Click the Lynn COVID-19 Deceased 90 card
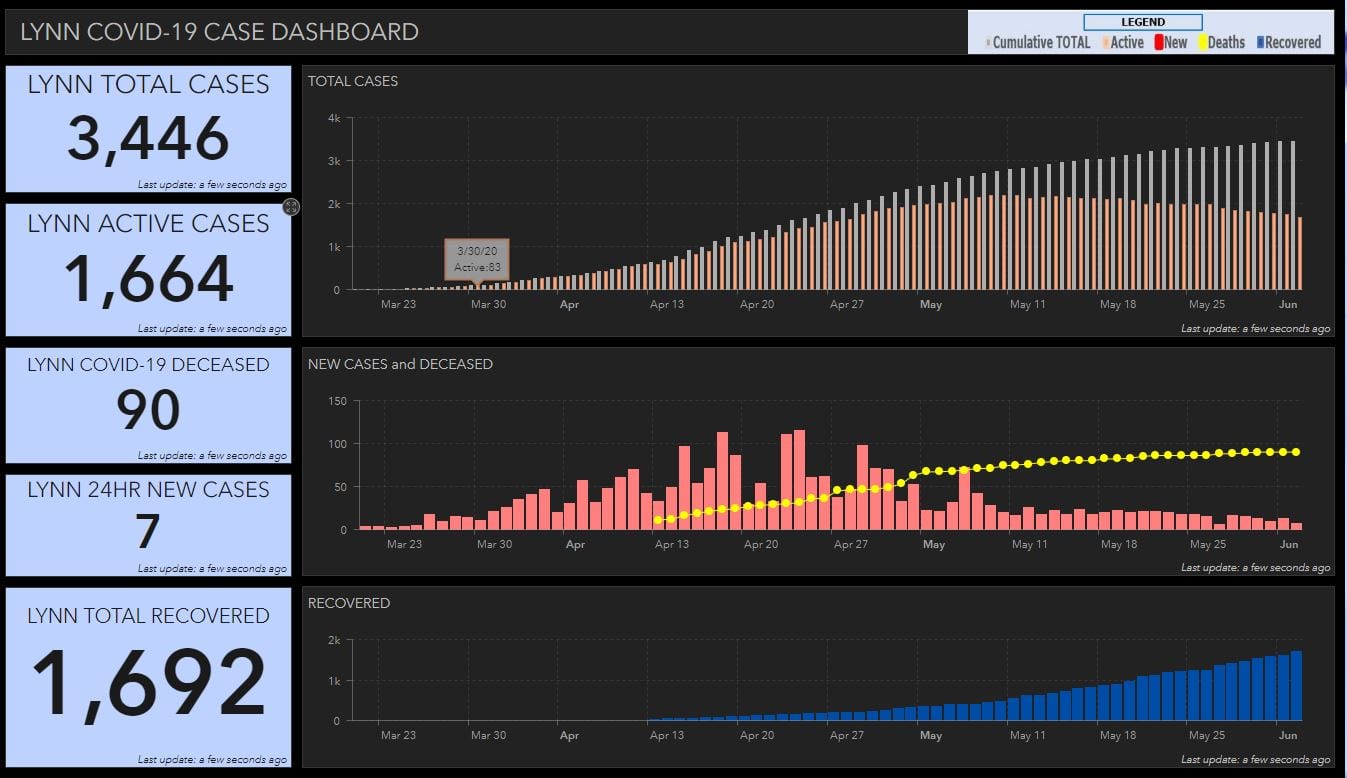Viewport: 1347px width, 778px height. pos(148,404)
